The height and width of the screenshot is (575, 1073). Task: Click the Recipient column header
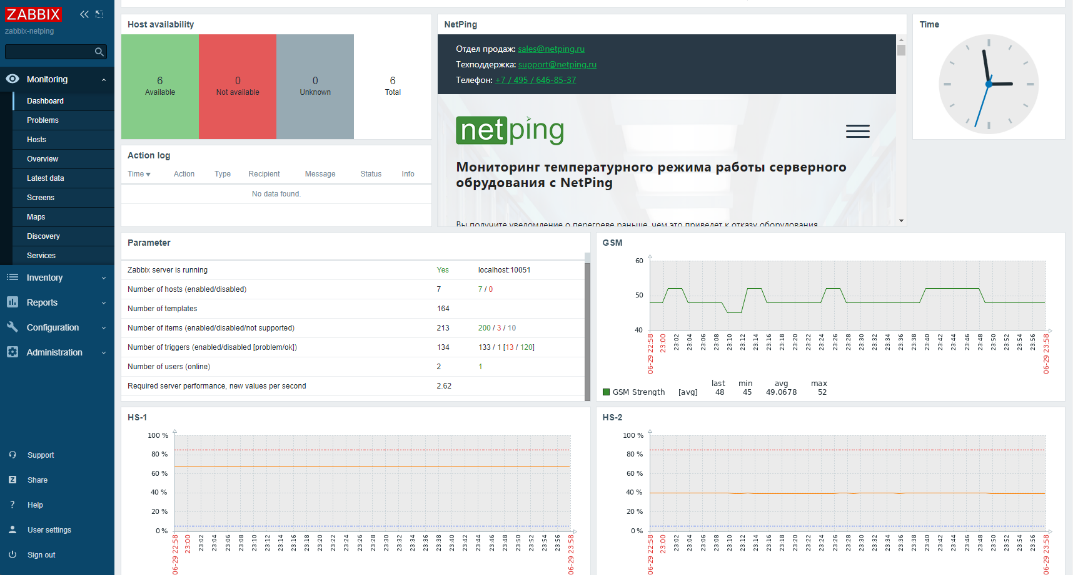click(264, 174)
